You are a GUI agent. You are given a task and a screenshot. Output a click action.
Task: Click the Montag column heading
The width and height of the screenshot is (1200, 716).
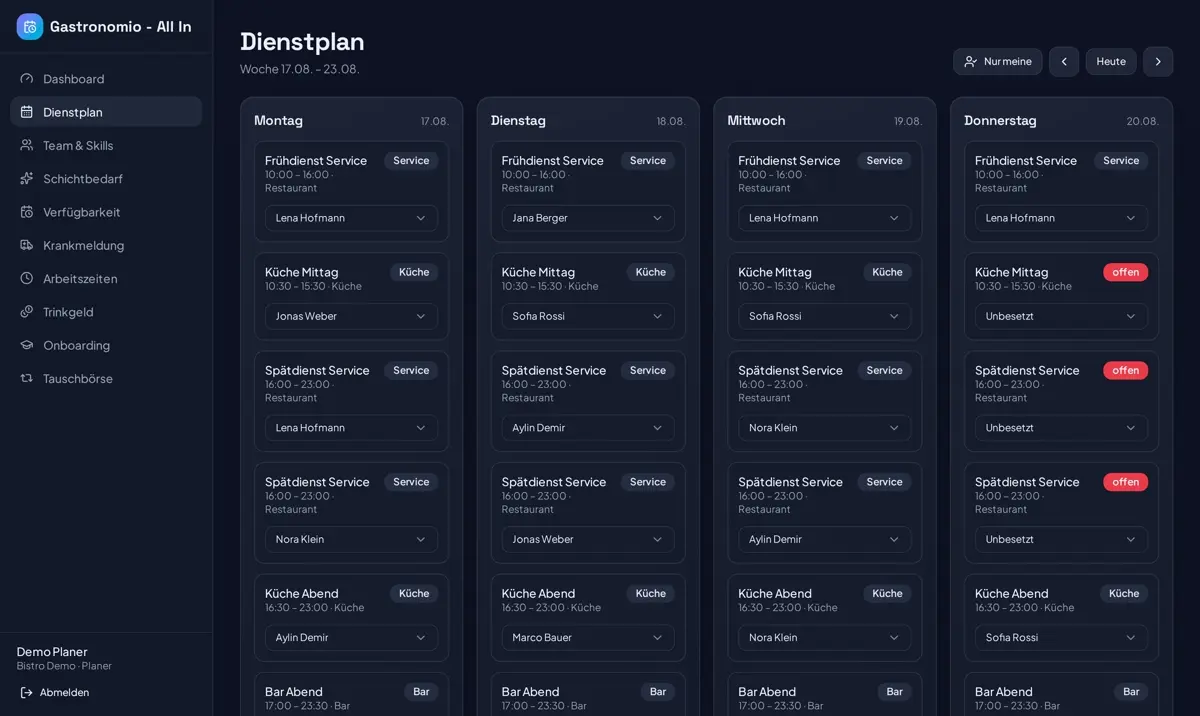pos(278,120)
